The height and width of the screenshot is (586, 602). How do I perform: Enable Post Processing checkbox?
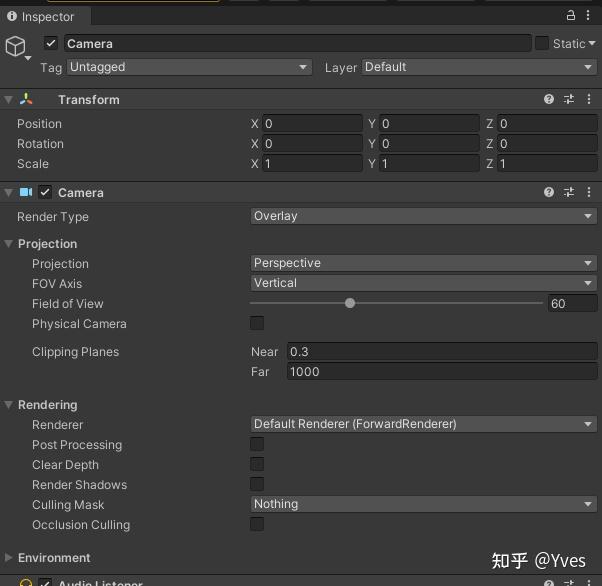point(257,444)
